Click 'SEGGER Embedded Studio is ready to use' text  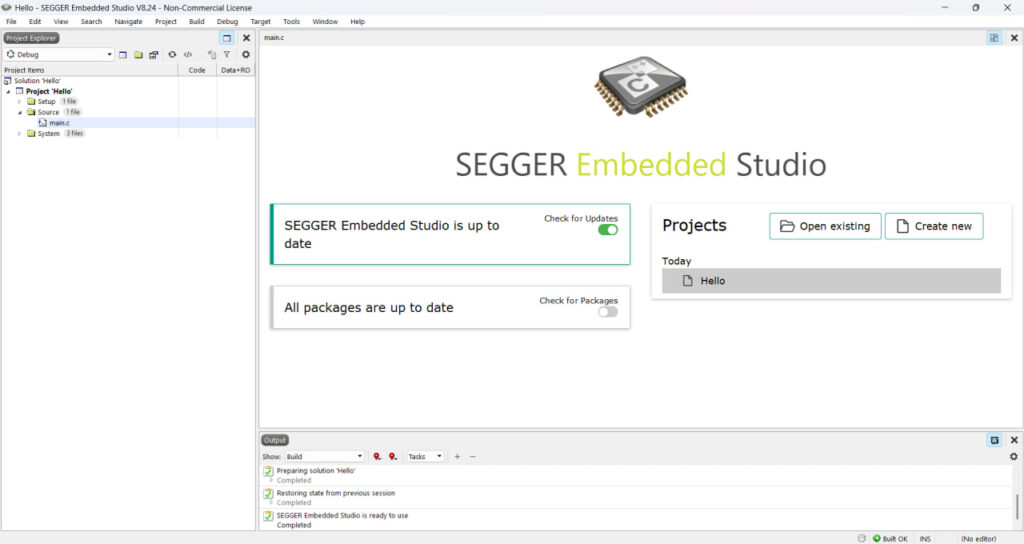pos(342,515)
